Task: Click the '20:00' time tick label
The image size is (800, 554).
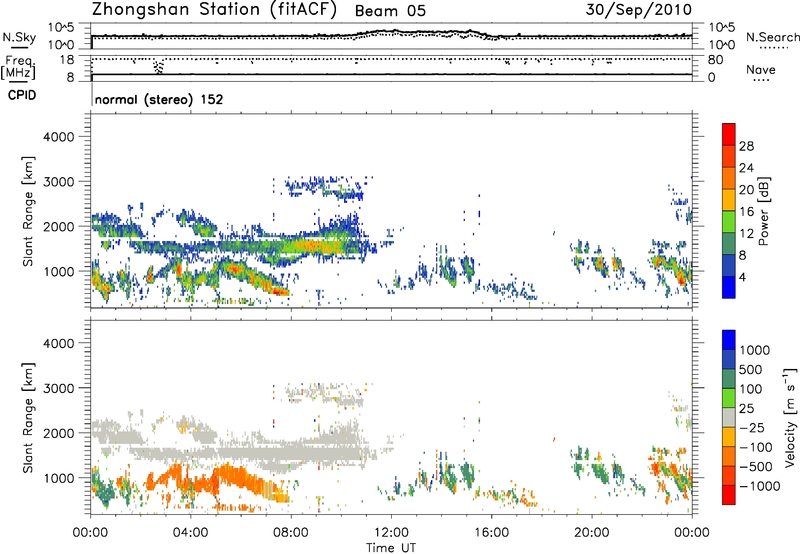Action: [x=591, y=533]
